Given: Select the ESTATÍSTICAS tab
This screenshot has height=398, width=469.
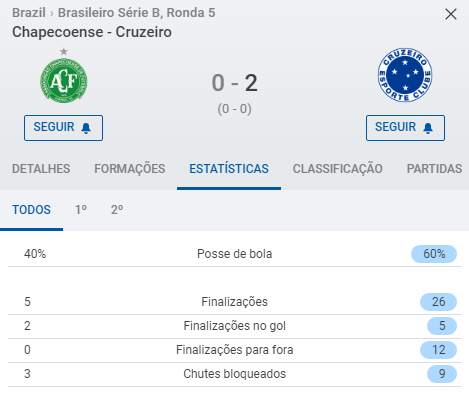Looking at the screenshot, I should tap(229, 169).
